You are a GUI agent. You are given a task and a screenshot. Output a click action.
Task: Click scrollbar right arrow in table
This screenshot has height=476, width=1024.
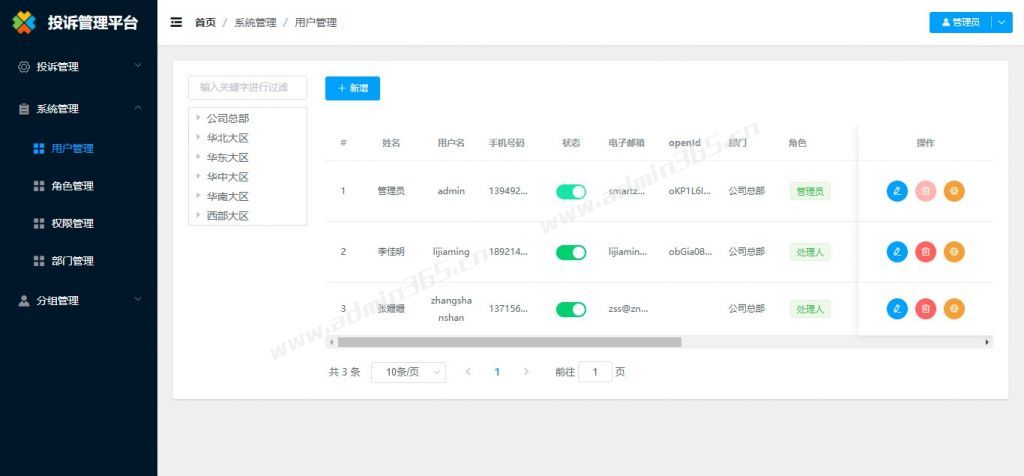[x=987, y=342]
